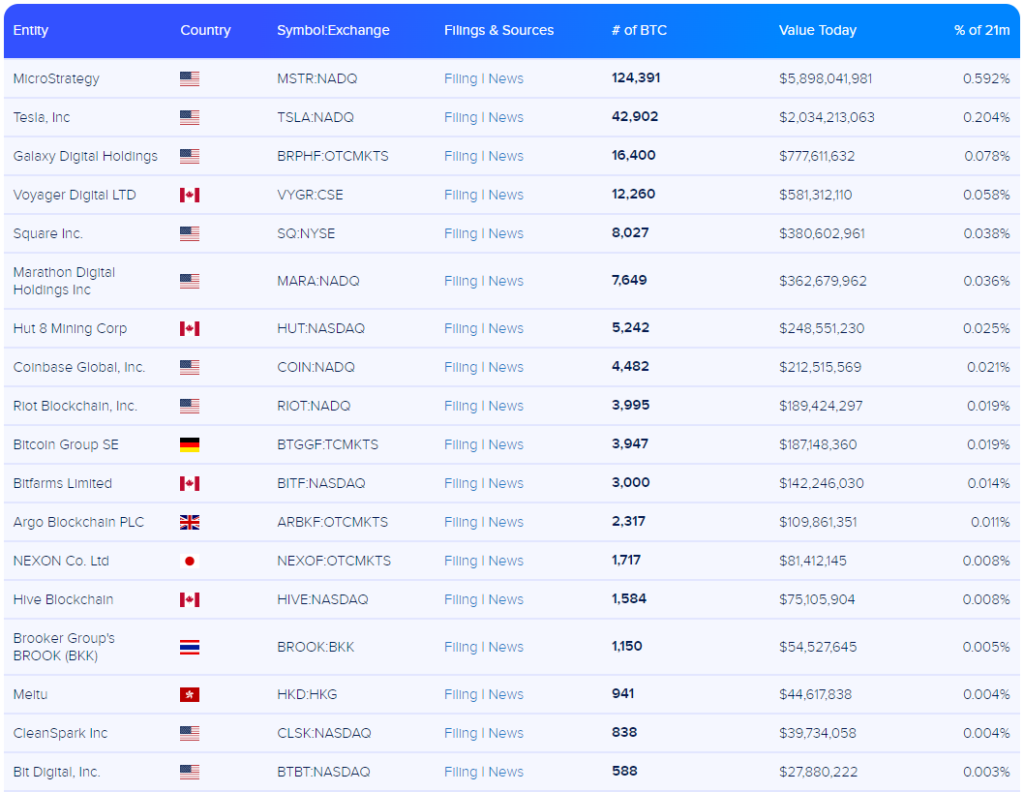Sort table by # of BTC column
1024x792 pixels.
[639, 30]
